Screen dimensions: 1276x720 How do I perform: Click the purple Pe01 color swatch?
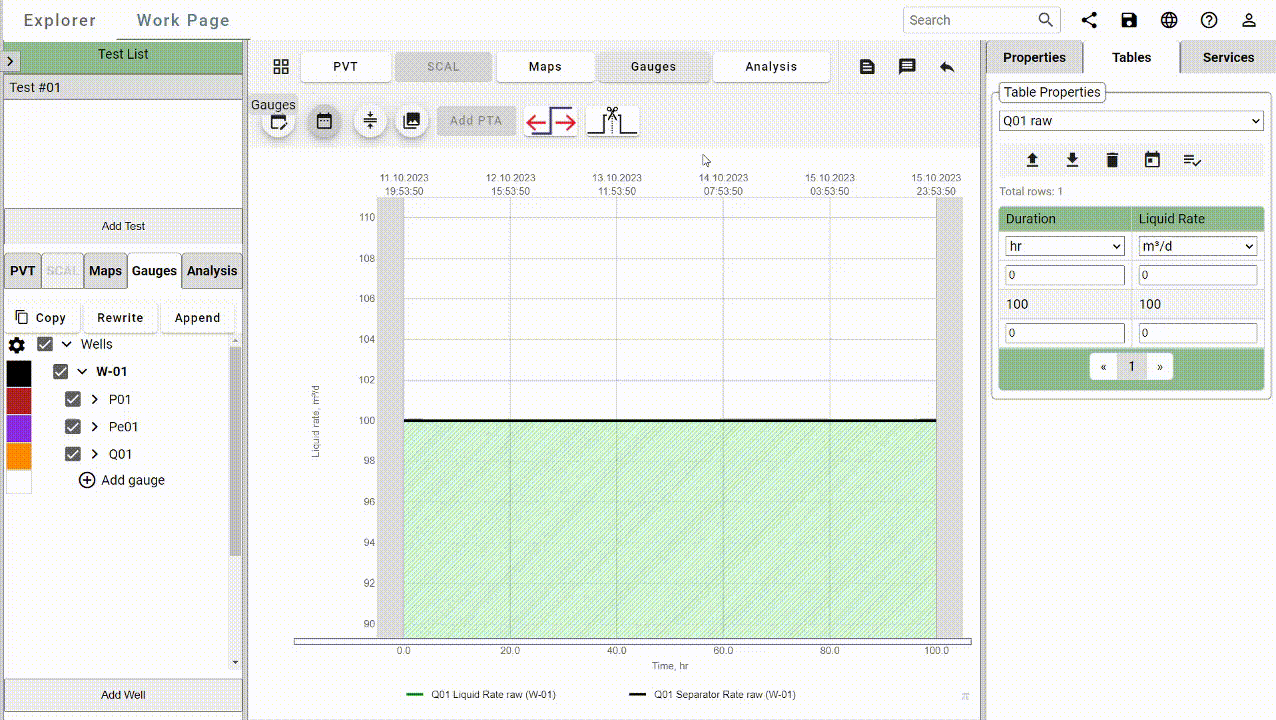click(x=19, y=428)
